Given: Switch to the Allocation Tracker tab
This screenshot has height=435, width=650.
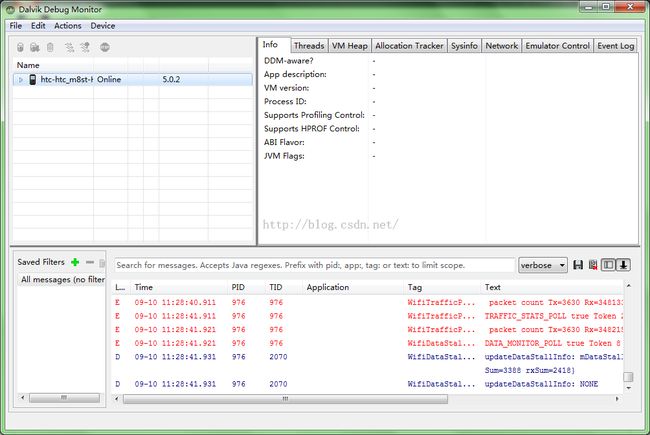Looking at the screenshot, I should [409, 46].
